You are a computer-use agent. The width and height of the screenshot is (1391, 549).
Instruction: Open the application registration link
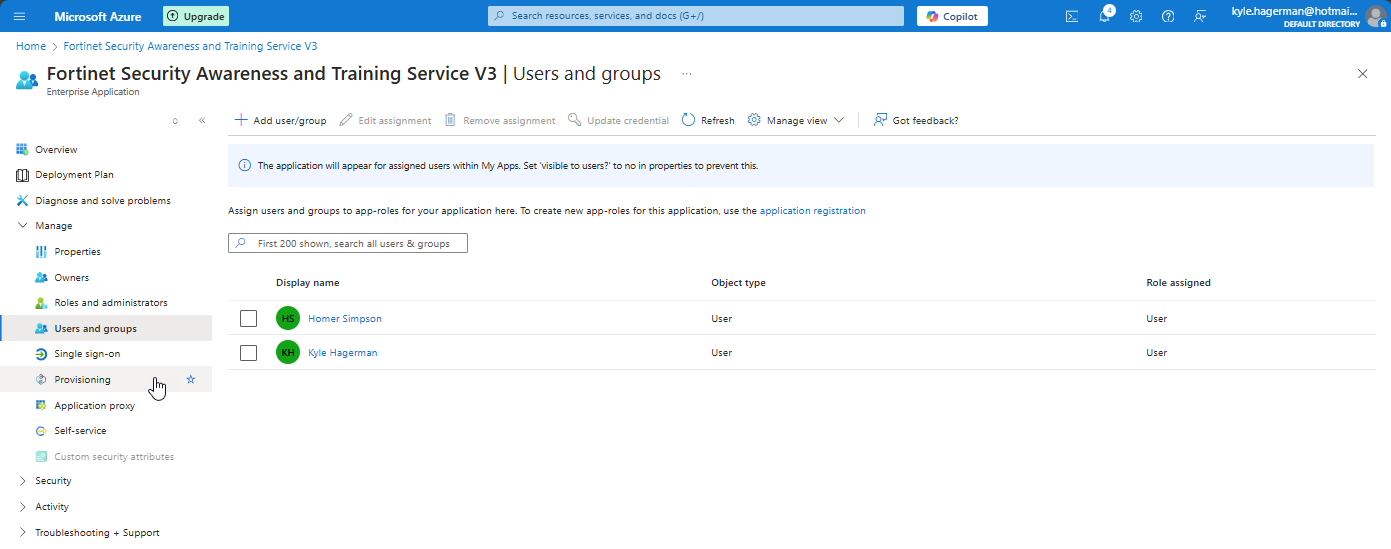(x=813, y=211)
